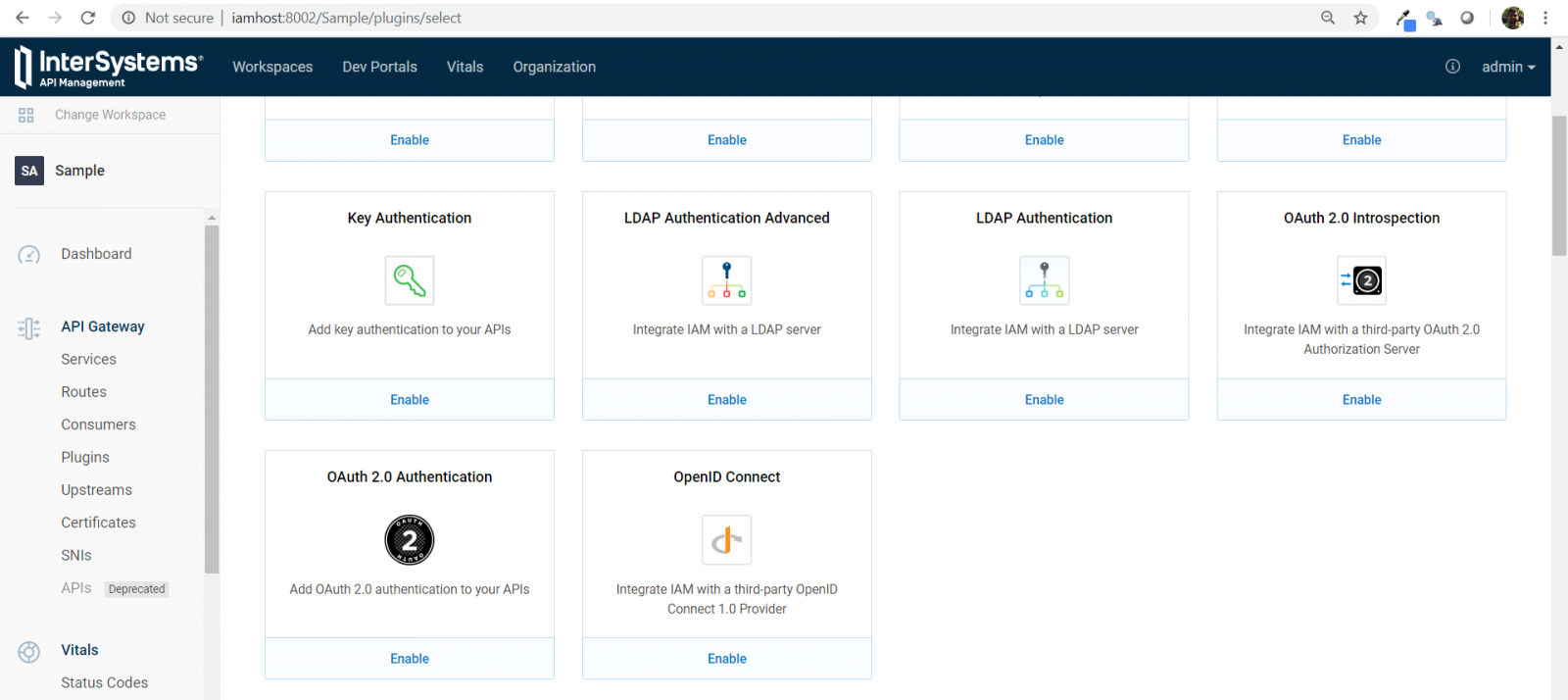Click the Not secure site info icon

(128, 18)
